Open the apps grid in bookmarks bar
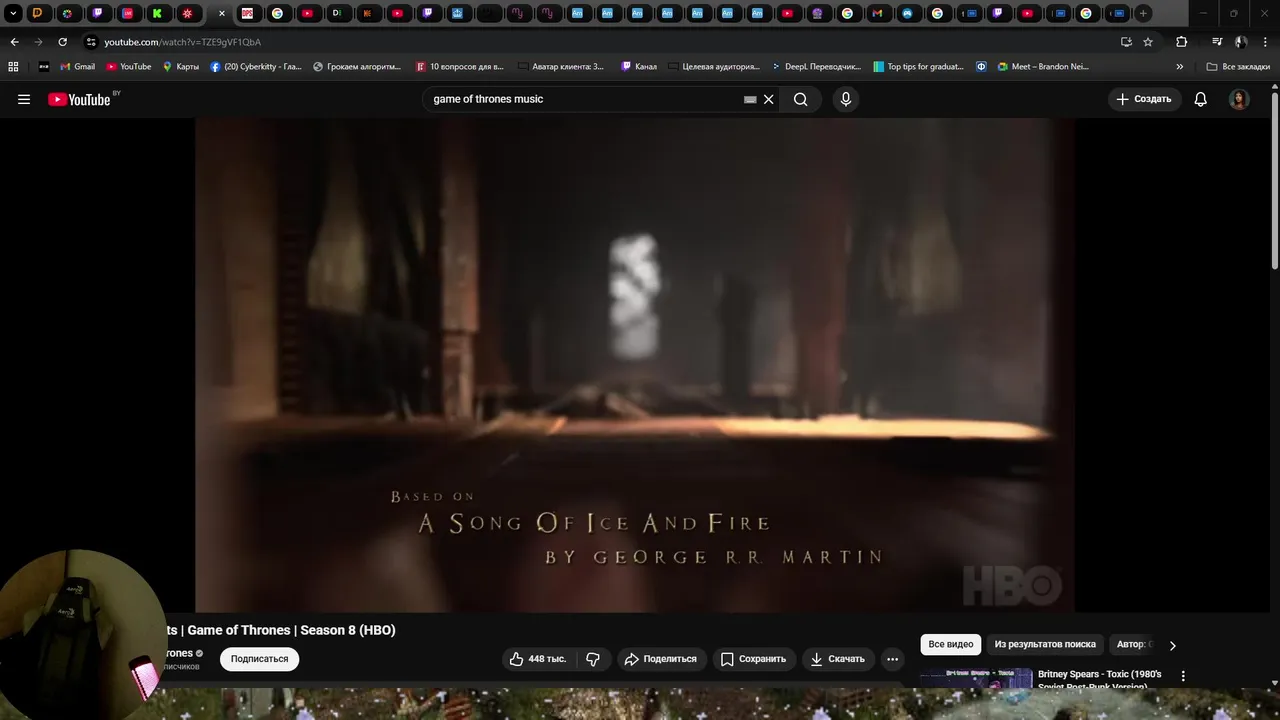 click(x=13, y=67)
